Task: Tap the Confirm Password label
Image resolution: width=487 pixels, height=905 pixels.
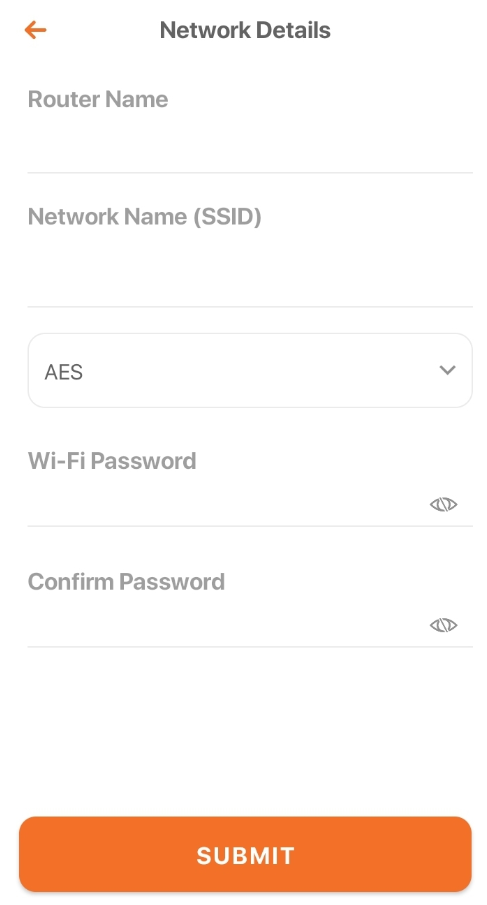Action: coord(126,582)
